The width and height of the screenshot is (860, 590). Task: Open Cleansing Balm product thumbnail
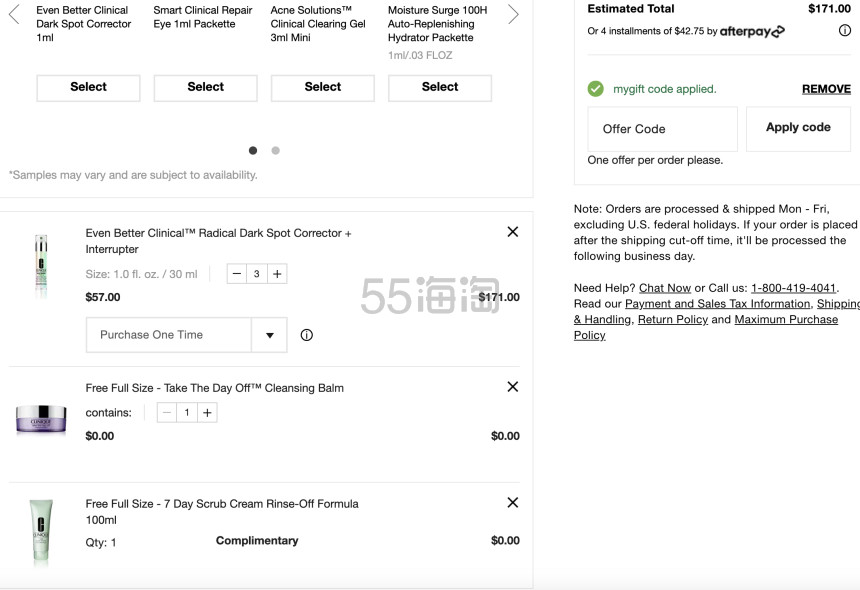point(41,419)
